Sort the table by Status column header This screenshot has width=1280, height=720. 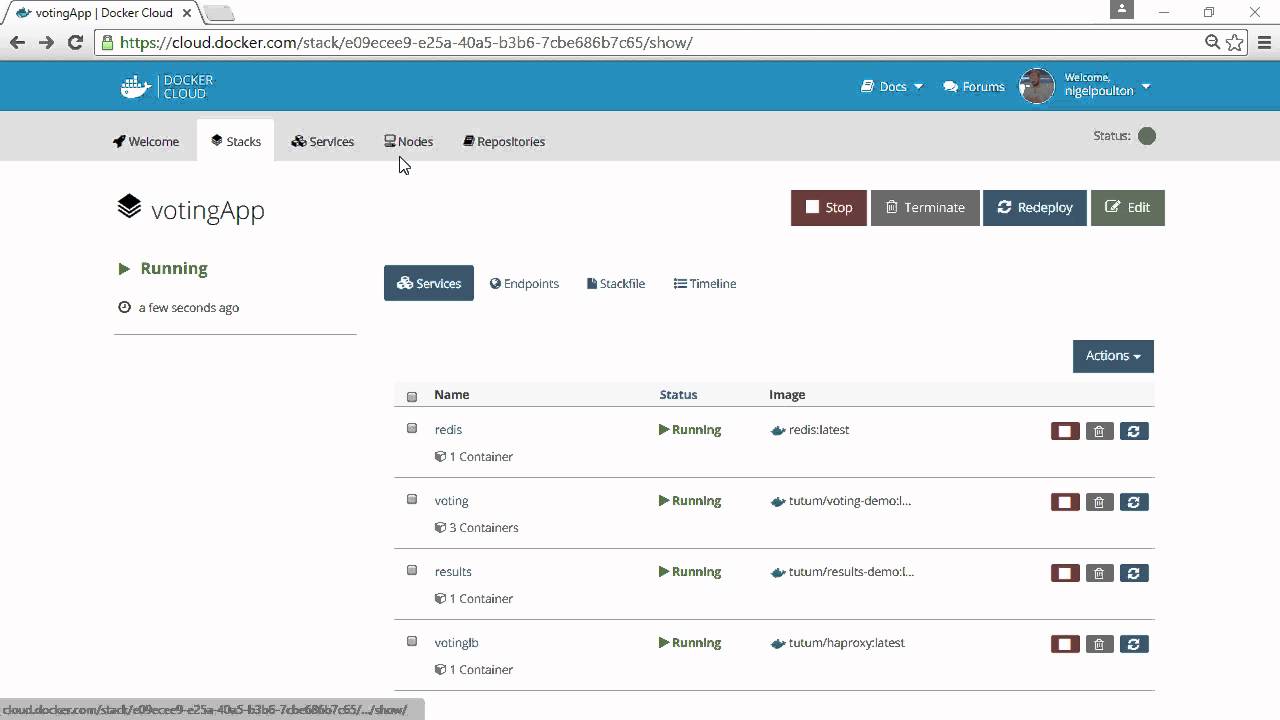point(678,395)
